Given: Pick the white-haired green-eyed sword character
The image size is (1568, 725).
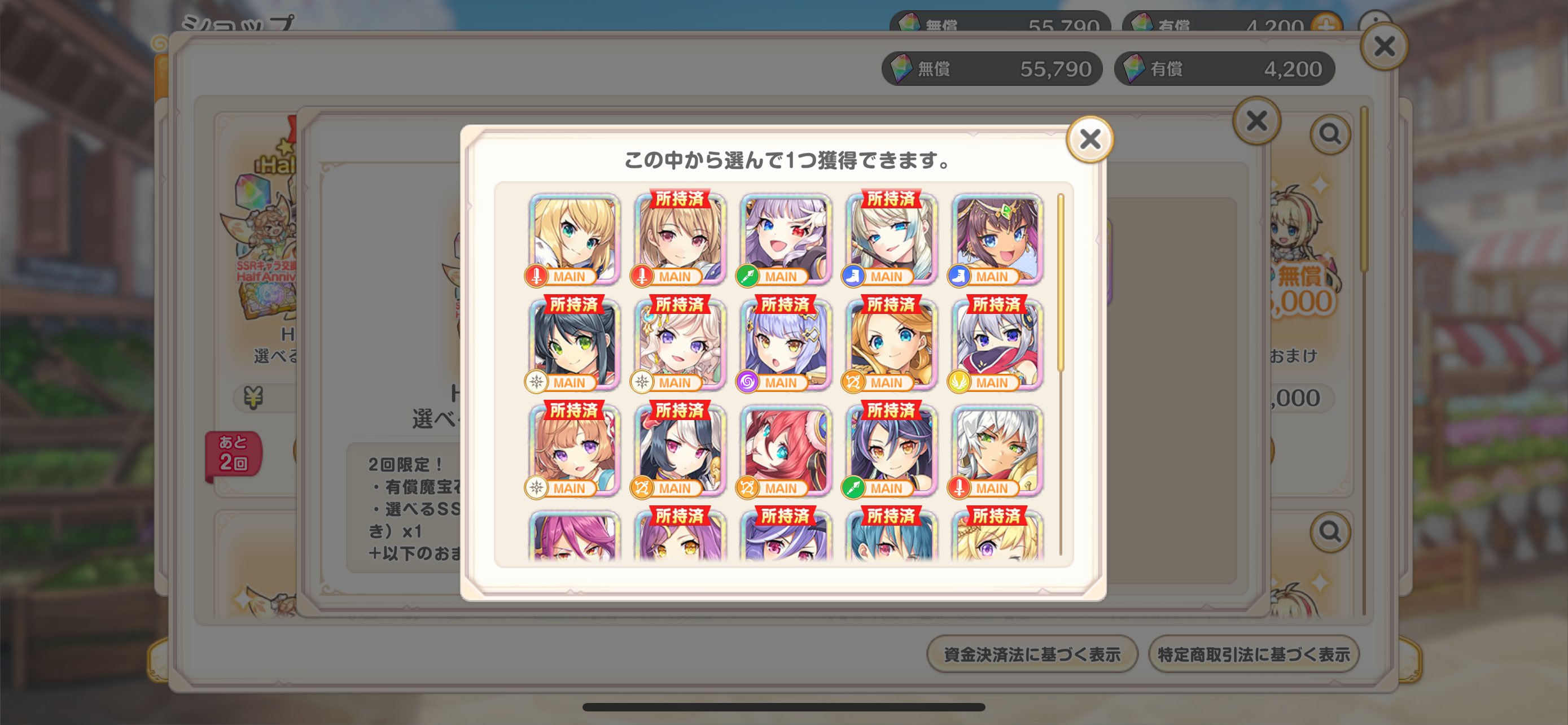Looking at the screenshot, I should pyautogui.click(x=996, y=451).
